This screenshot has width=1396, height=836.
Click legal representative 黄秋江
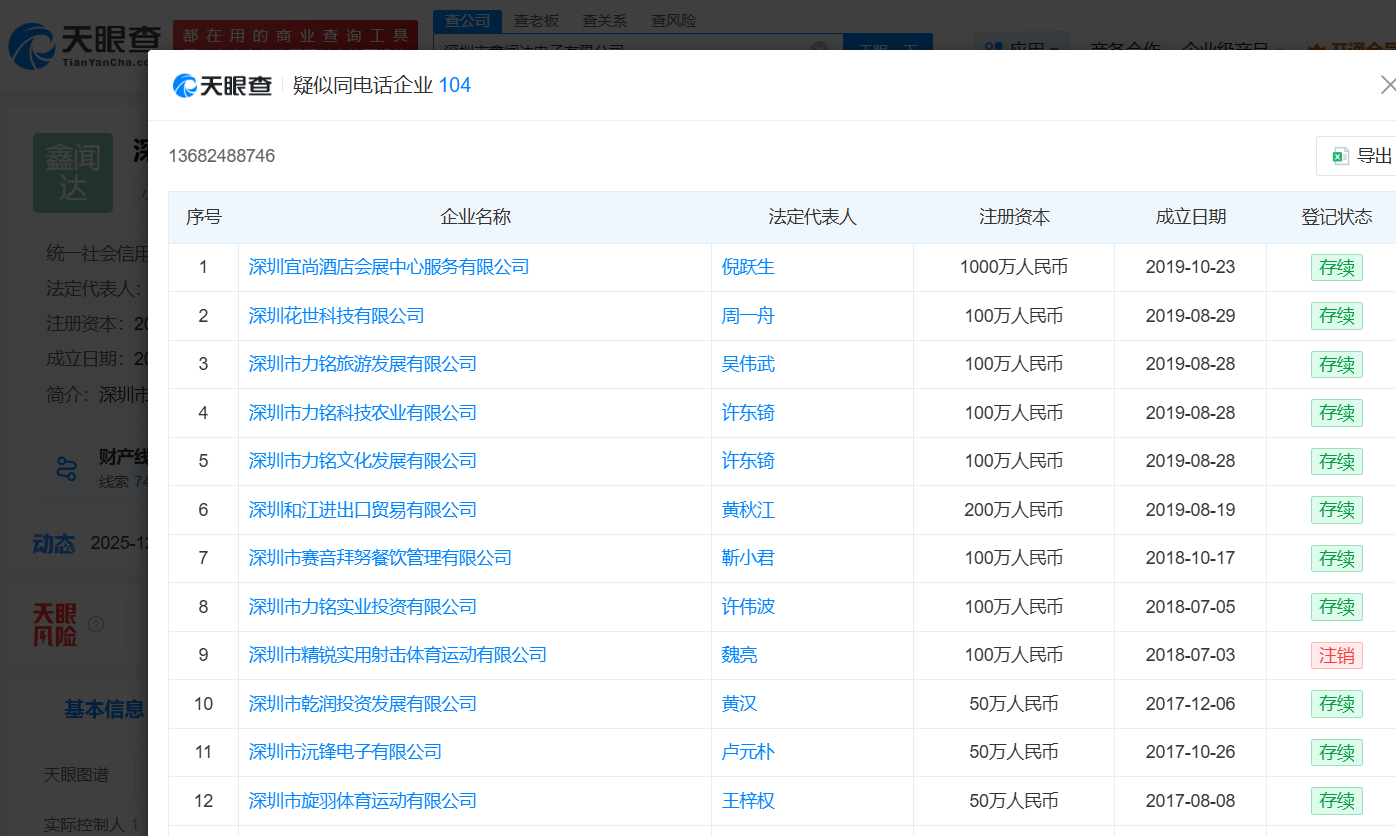tap(748, 510)
